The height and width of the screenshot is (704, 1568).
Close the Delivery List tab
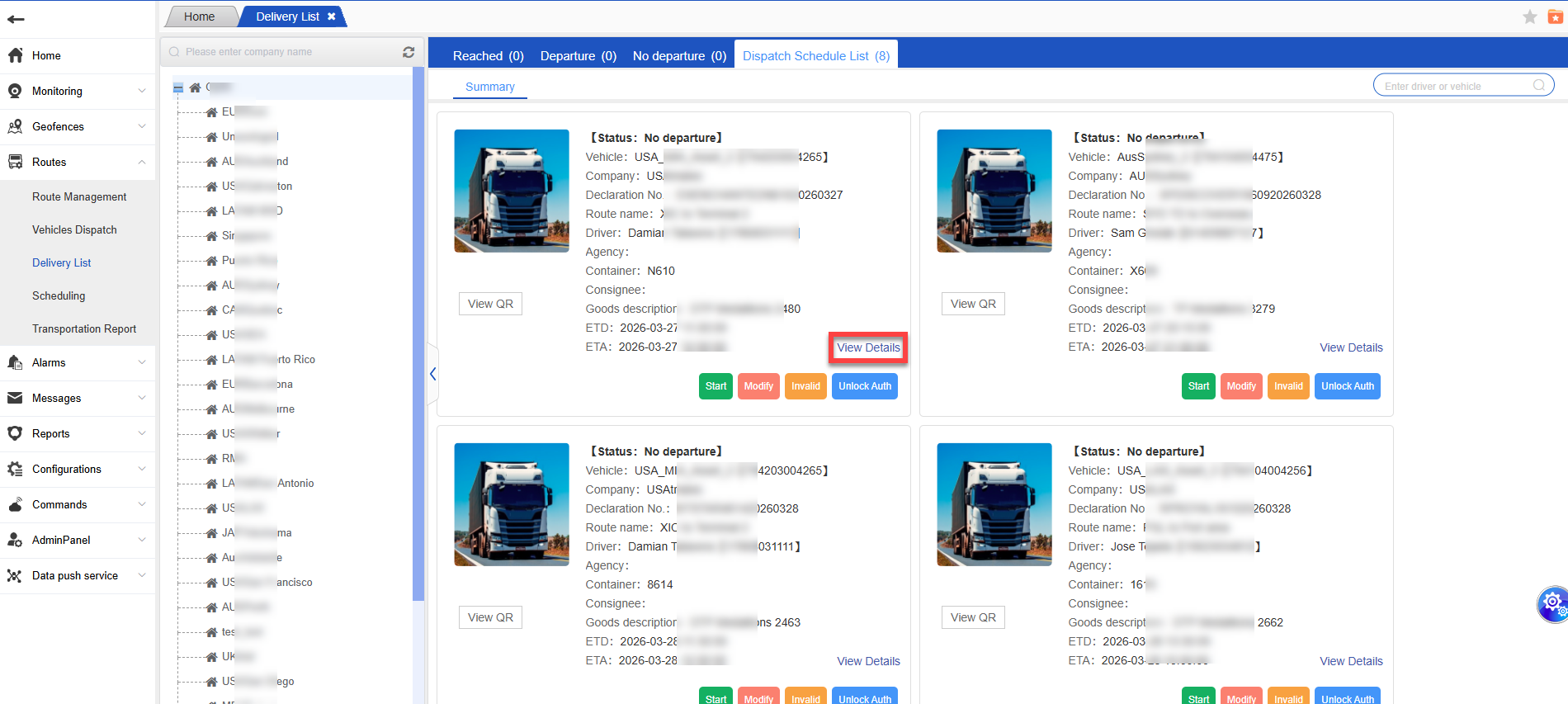coord(332,17)
